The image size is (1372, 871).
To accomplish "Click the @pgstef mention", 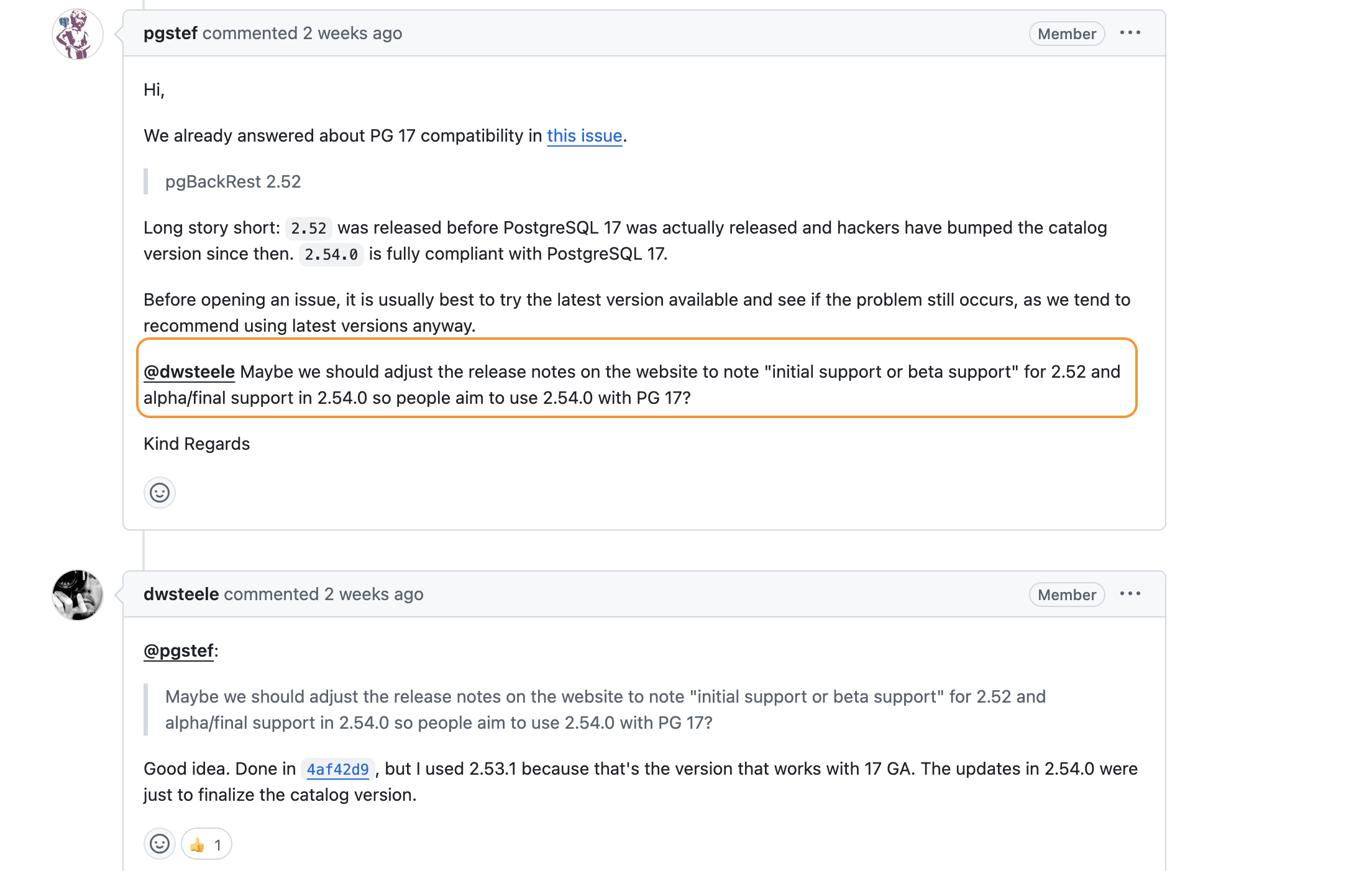I will [179, 651].
